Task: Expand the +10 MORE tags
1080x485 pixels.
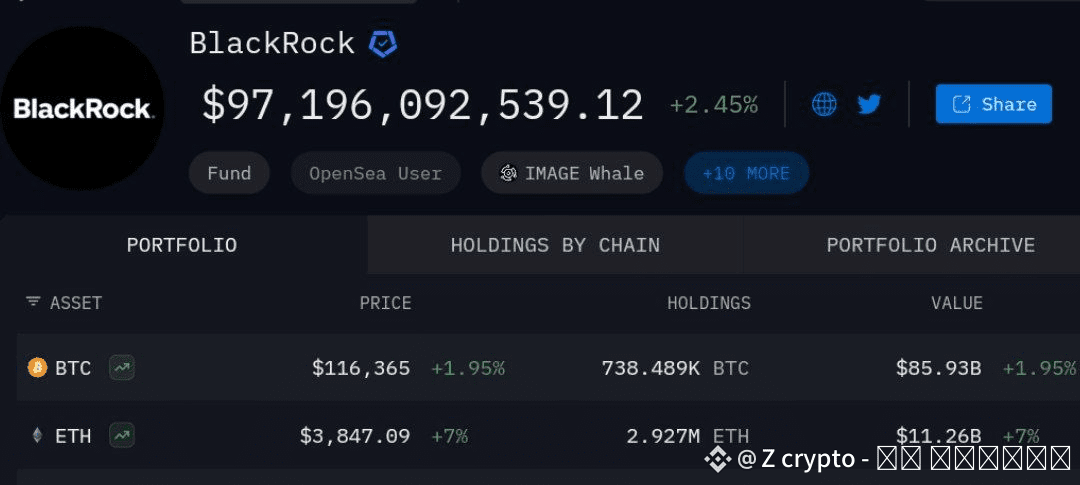Action: pyautogui.click(x=746, y=173)
